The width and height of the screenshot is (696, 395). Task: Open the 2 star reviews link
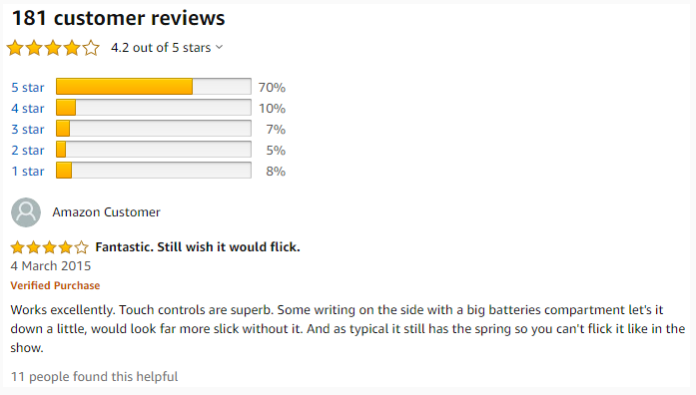tap(28, 150)
